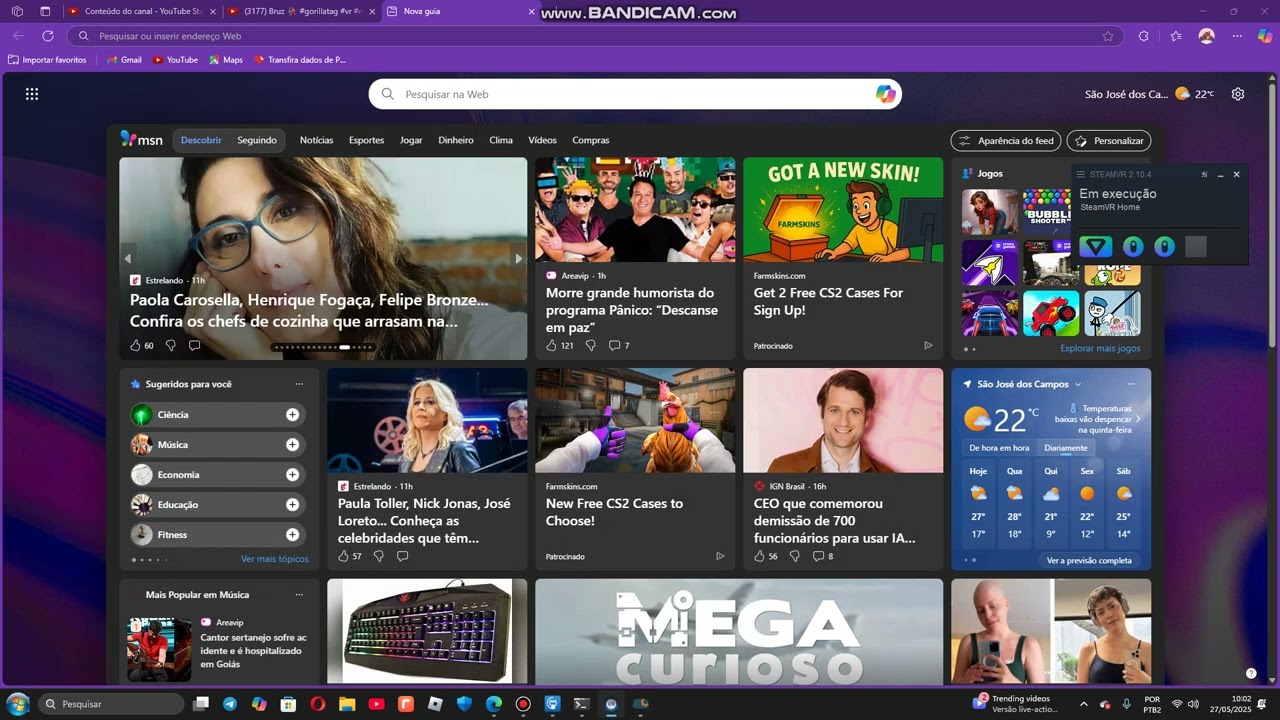This screenshot has height=720, width=1280.
Task: Open more options for Sugeridos para você
Action: click(299, 384)
